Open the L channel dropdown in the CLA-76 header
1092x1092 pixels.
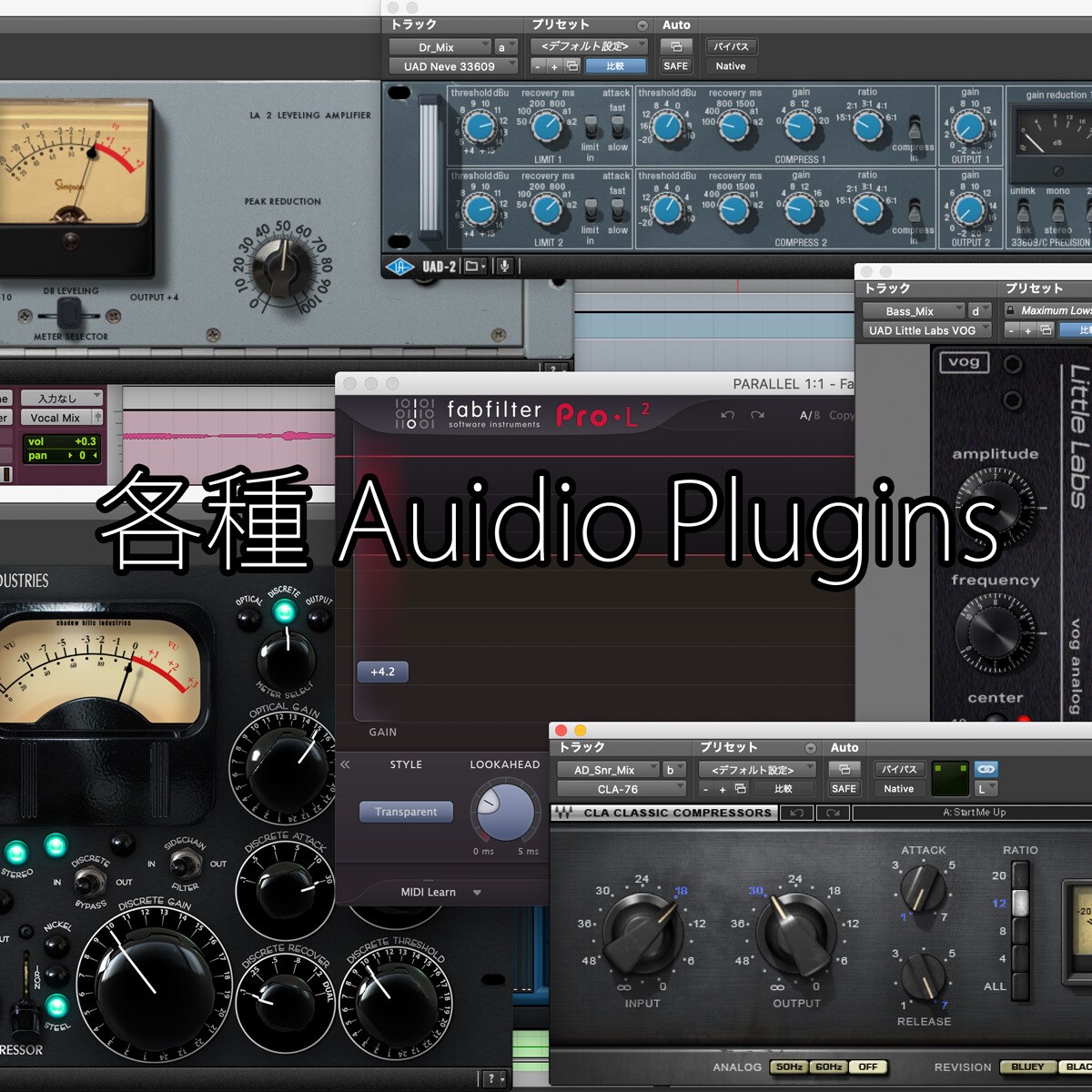986,789
